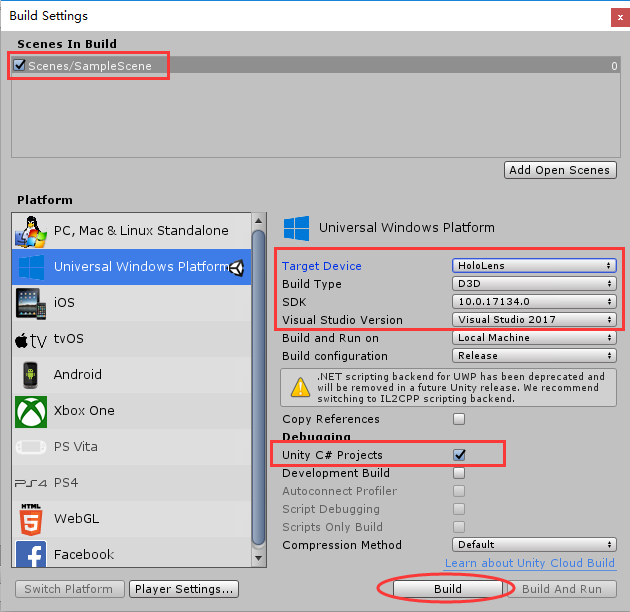Close the Build Settings window

point(620,18)
